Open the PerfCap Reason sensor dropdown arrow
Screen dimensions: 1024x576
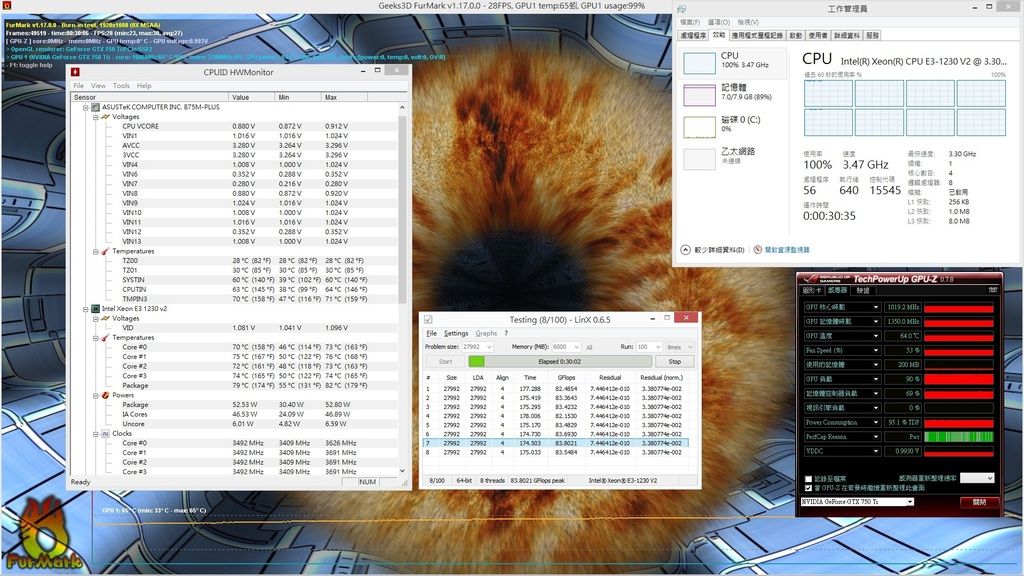(876, 436)
